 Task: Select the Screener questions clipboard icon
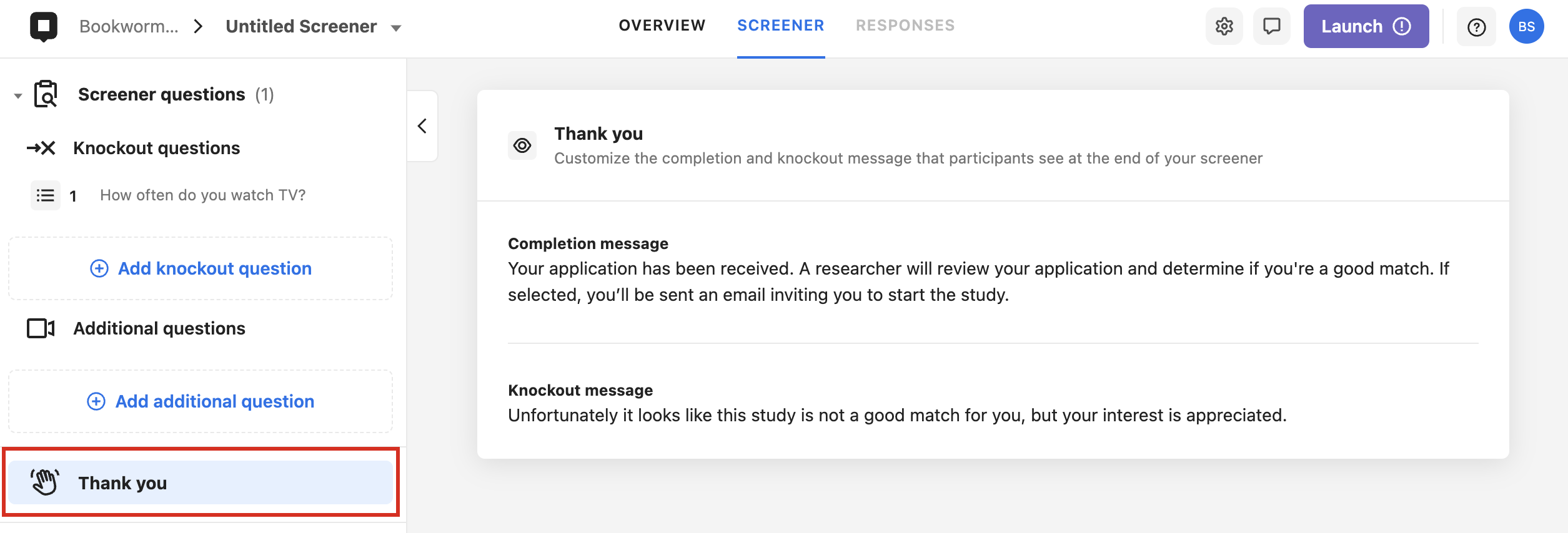[x=46, y=94]
